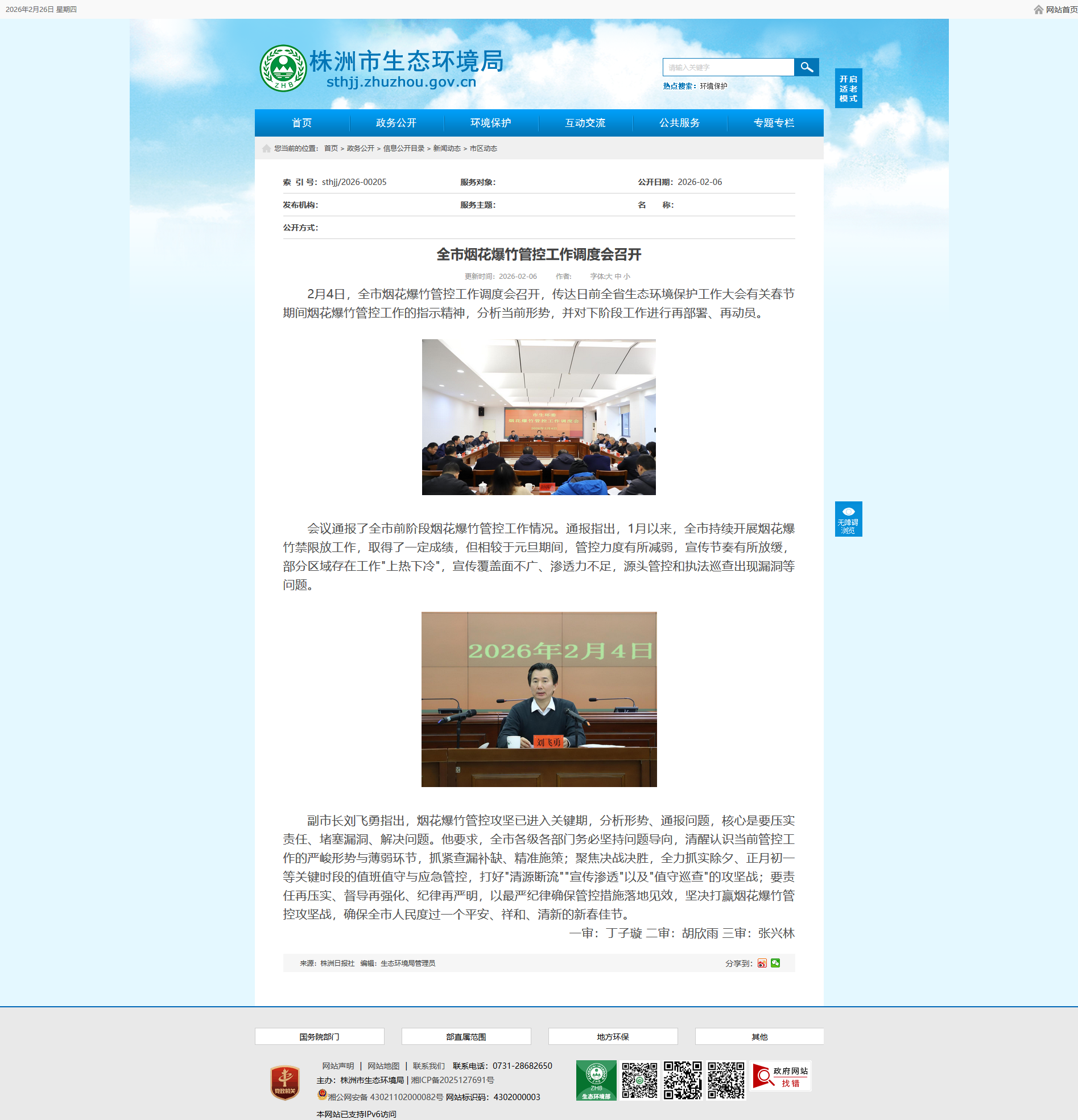Open the 互动交流 navigation menu
The height and width of the screenshot is (1120, 1078).
point(585,123)
